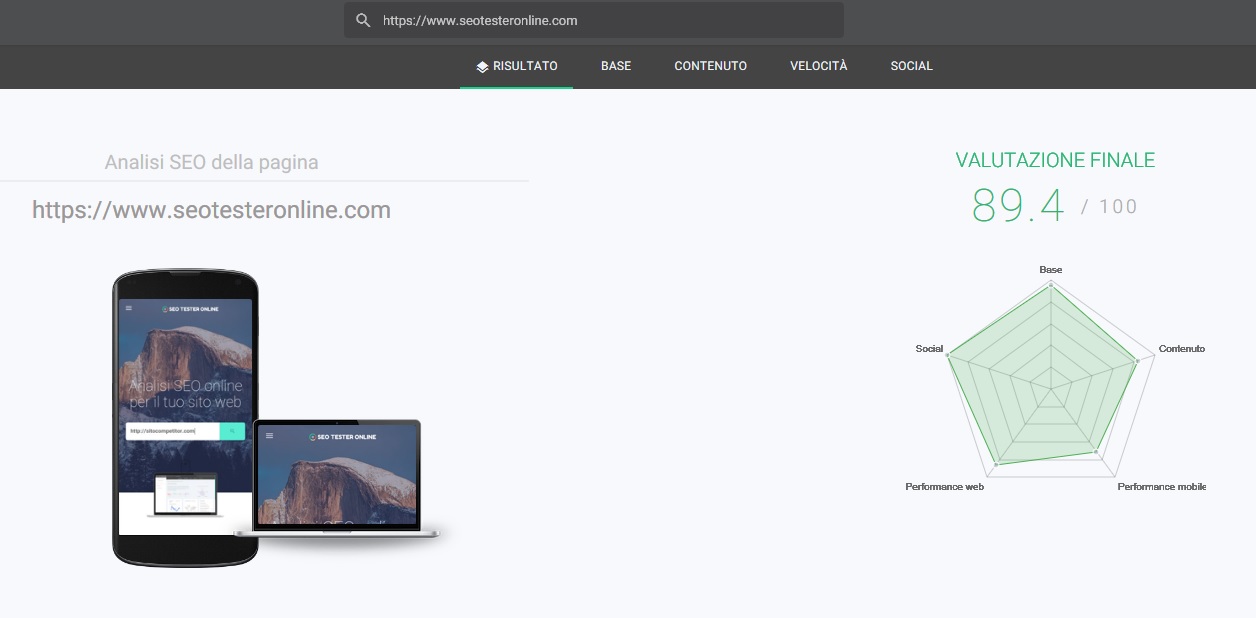Open the RISULTATO tab
The height and width of the screenshot is (618, 1256).
tap(516, 66)
